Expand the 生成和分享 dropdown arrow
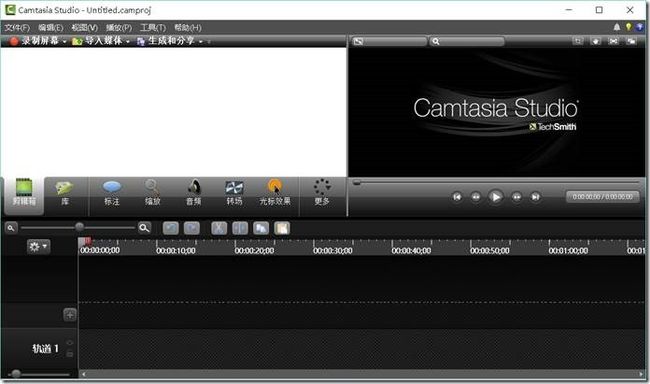Viewport: 650px width, 384px height. click(x=201, y=41)
